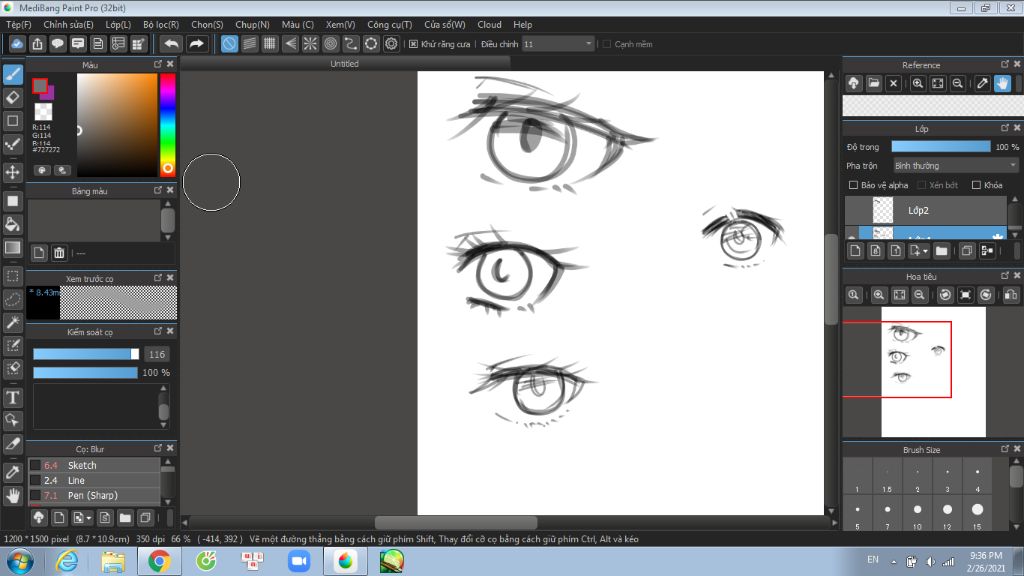Enable the crisscross grid snap
Viewport: 1024px width, 576px height.
pos(270,44)
